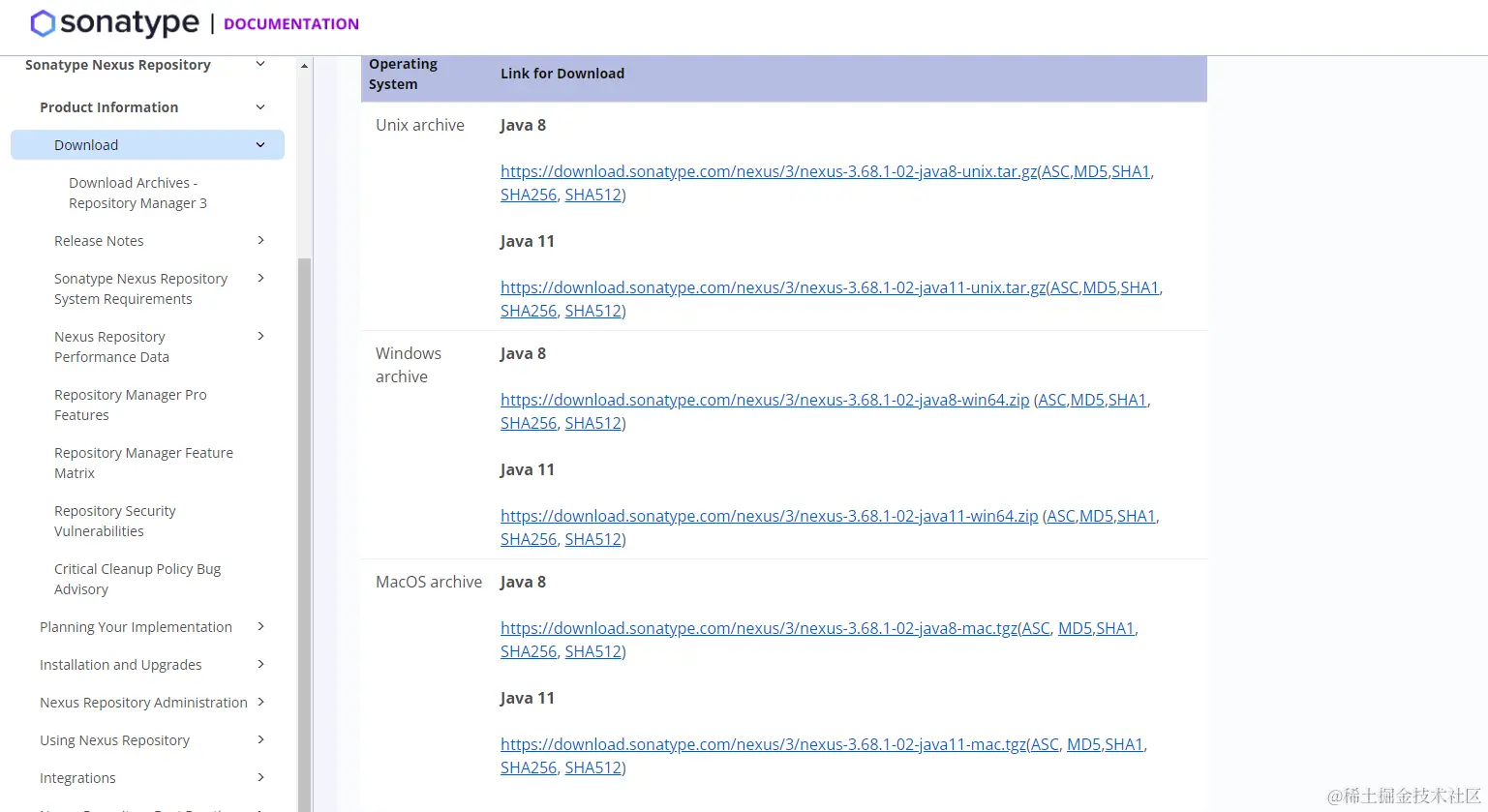Expand the Release Notes chevron
The width and height of the screenshot is (1488, 812).
point(260,240)
